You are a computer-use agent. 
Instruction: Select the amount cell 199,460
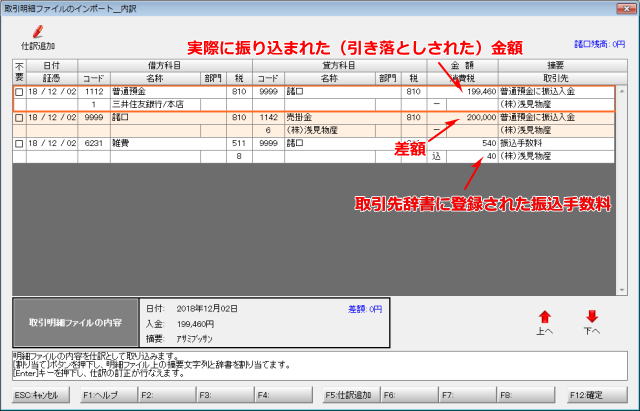coord(462,92)
